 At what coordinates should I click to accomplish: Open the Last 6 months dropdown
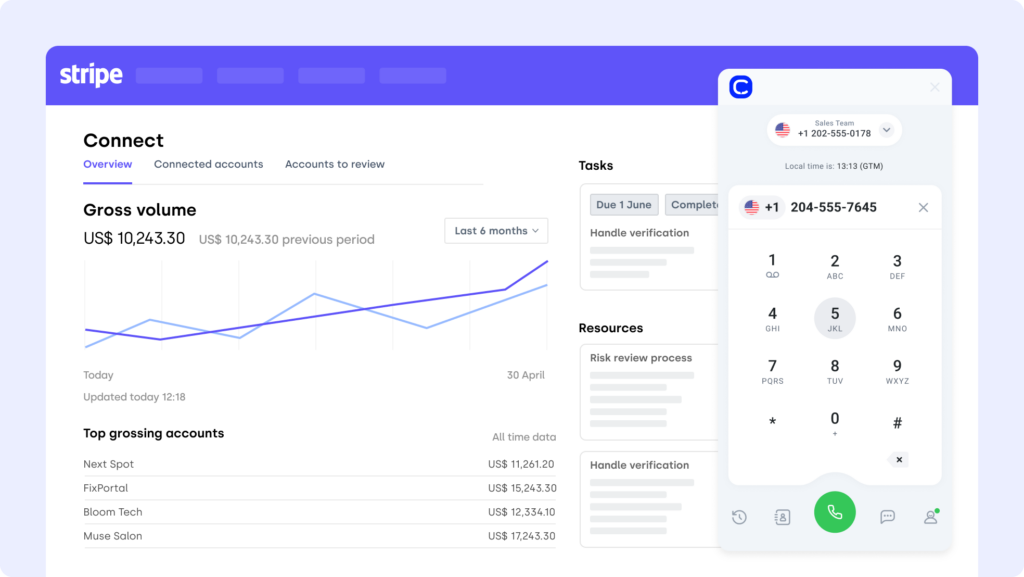496,231
